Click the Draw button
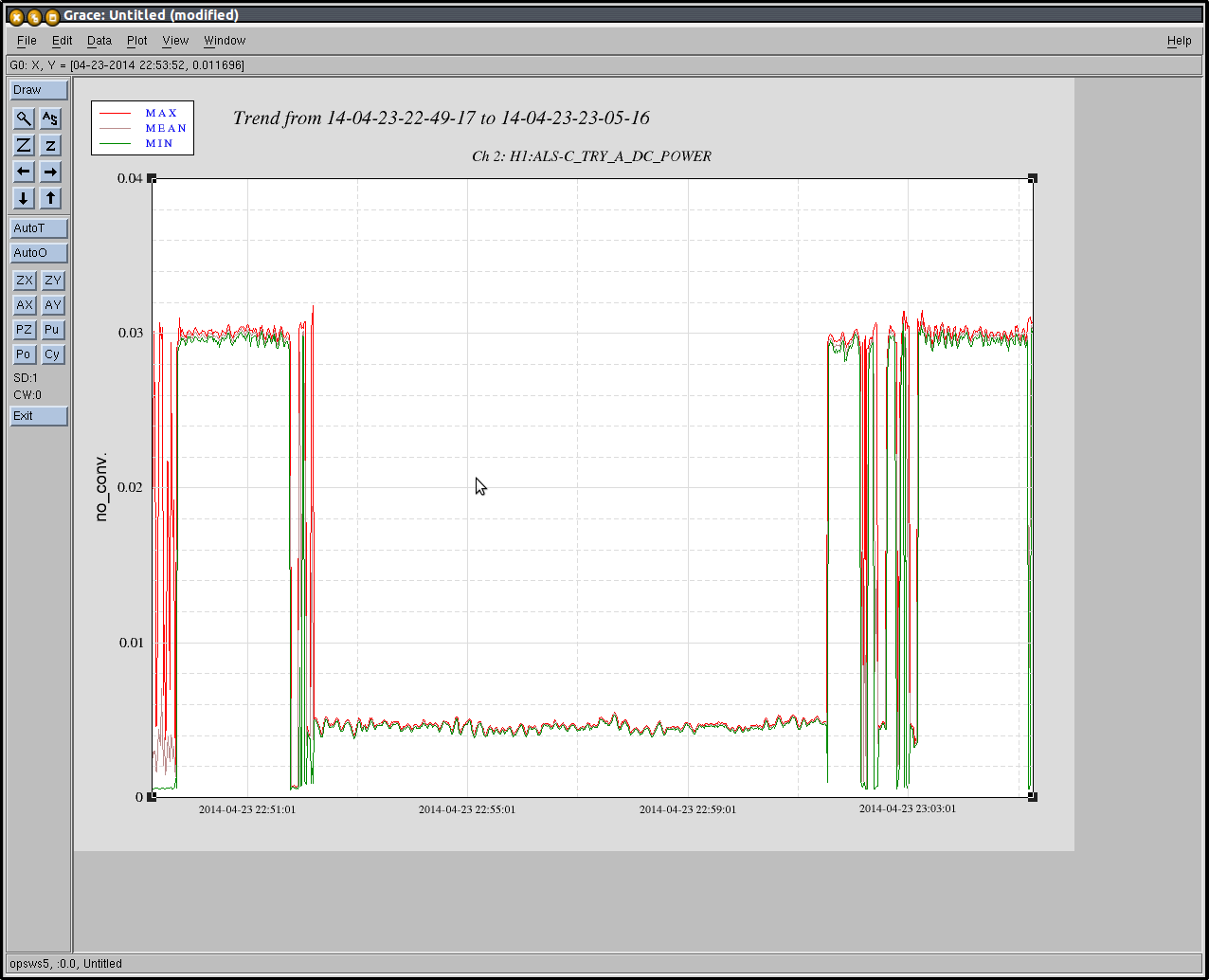 click(x=39, y=90)
